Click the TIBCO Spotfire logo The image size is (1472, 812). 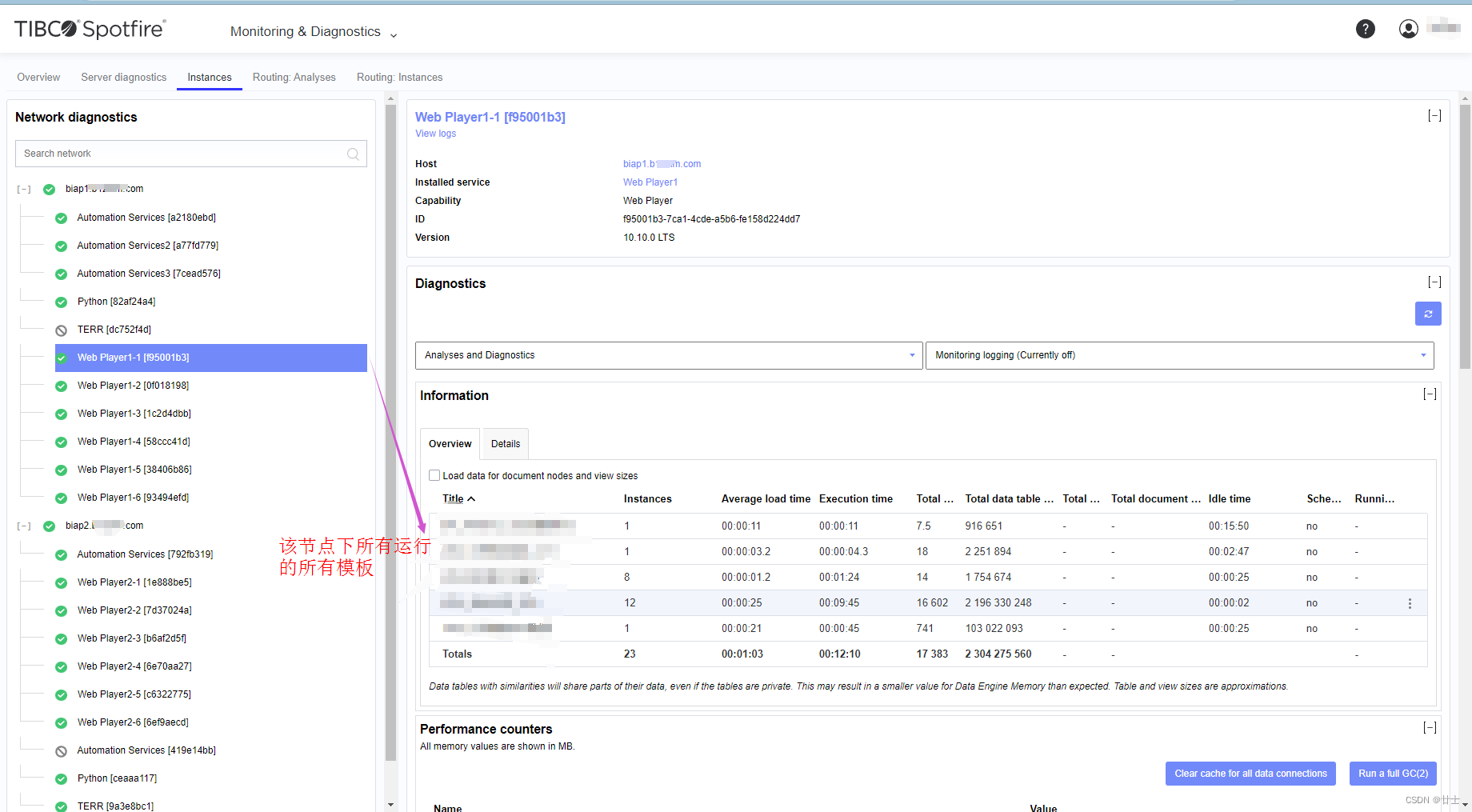[90, 29]
